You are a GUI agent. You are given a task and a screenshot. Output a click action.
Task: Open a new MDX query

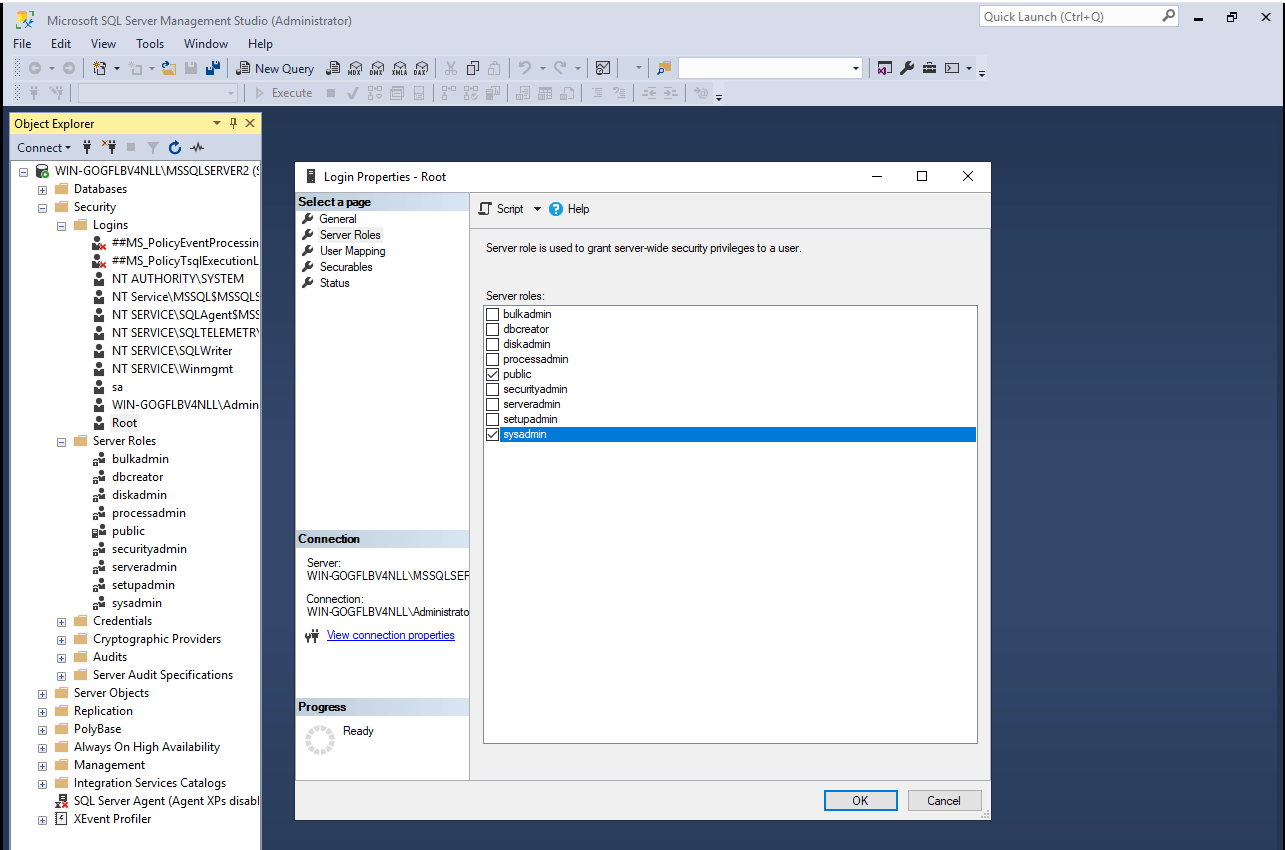point(355,68)
